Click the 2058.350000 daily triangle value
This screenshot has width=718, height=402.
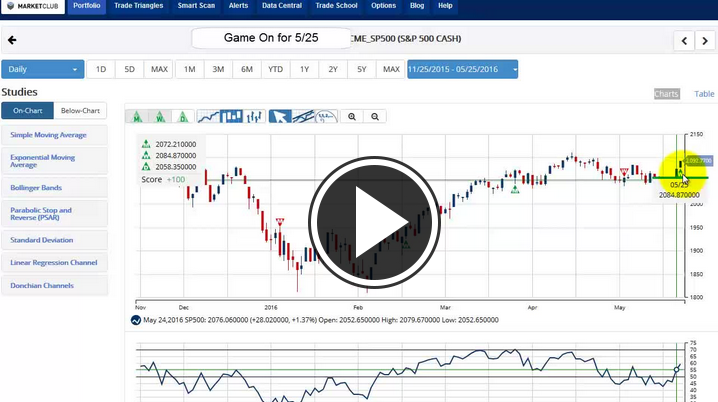(175, 167)
